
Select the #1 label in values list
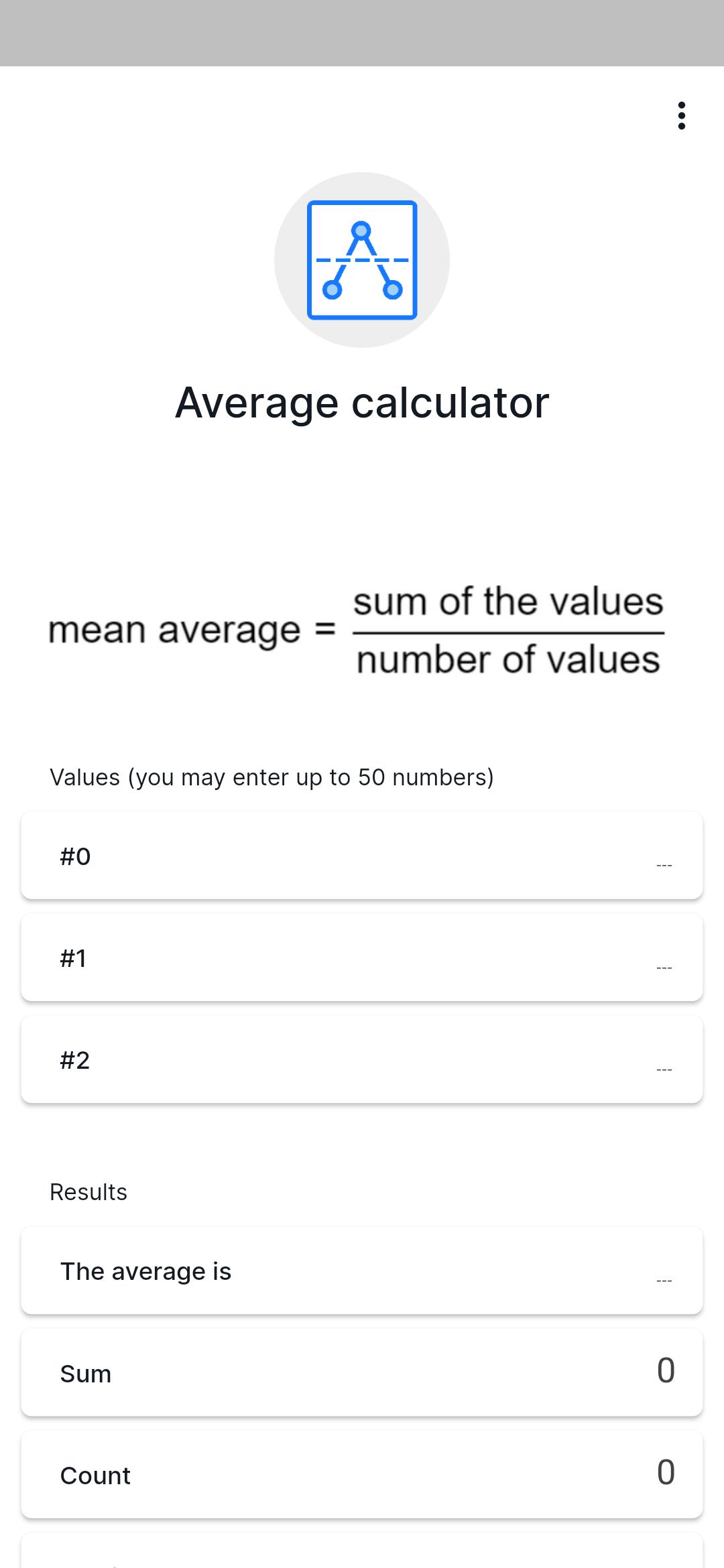(73, 958)
